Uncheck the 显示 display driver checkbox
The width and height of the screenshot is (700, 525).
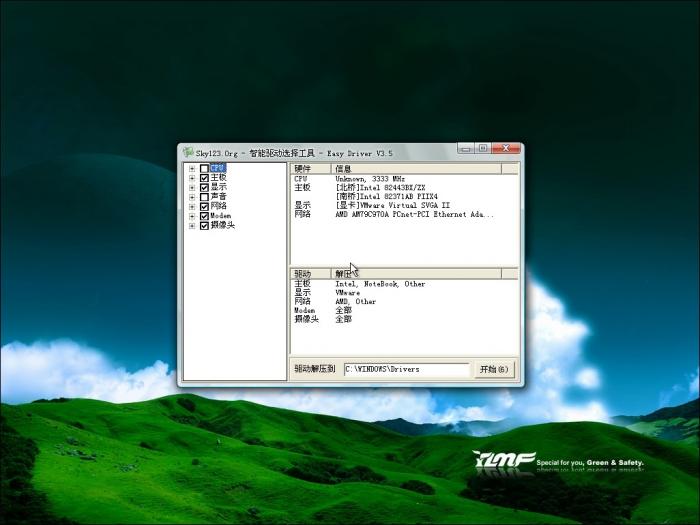click(204, 187)
